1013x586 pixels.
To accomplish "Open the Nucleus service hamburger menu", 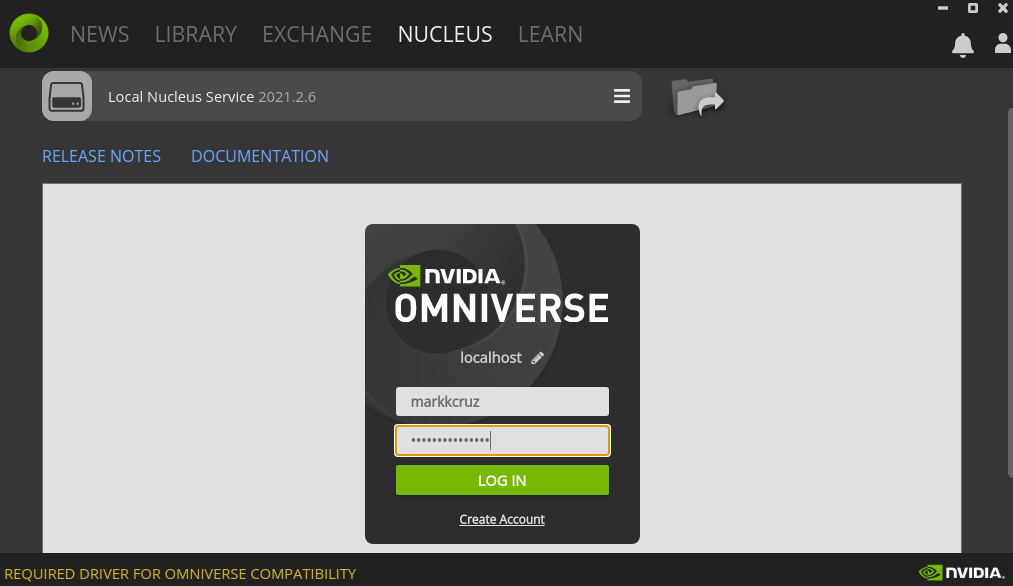I will point(621,96).
